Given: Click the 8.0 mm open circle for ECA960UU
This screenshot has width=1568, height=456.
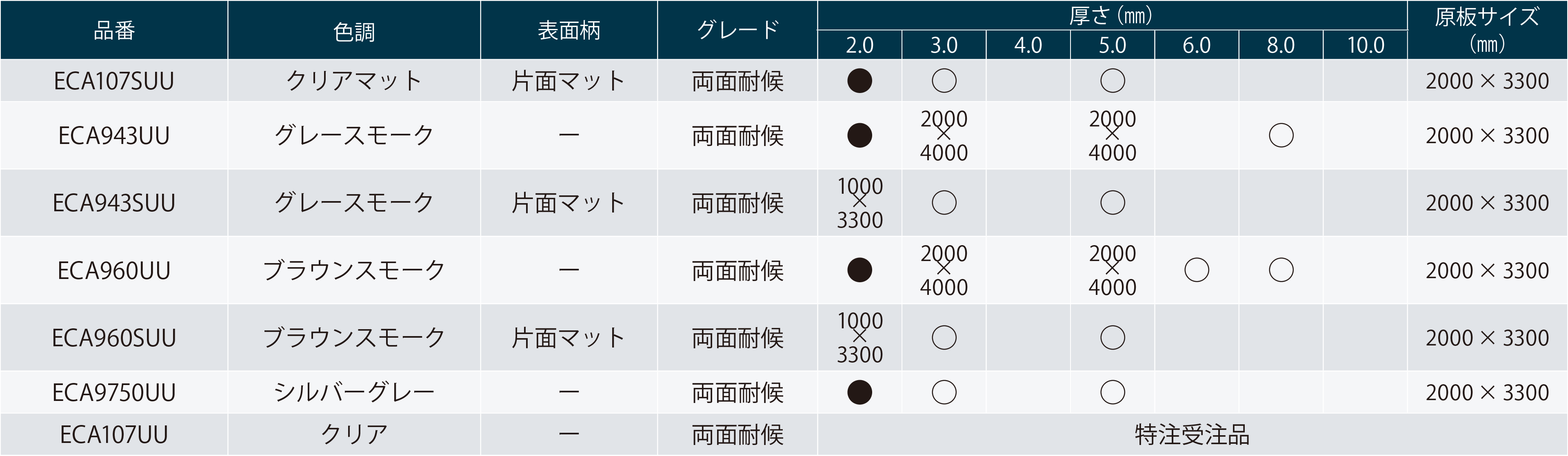Looking at the screenshot, I should point(1281,270).
